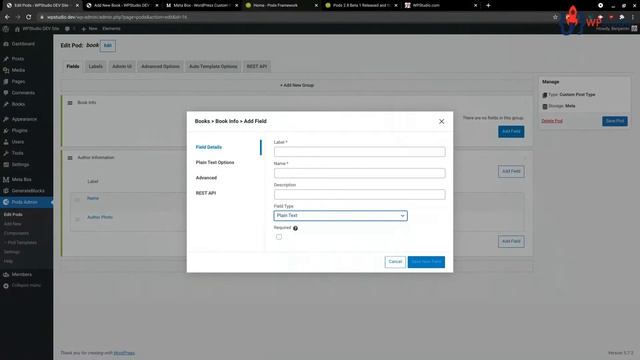
Task: Click Add Field in Book Info group
Action: click(x=511, y=131)
